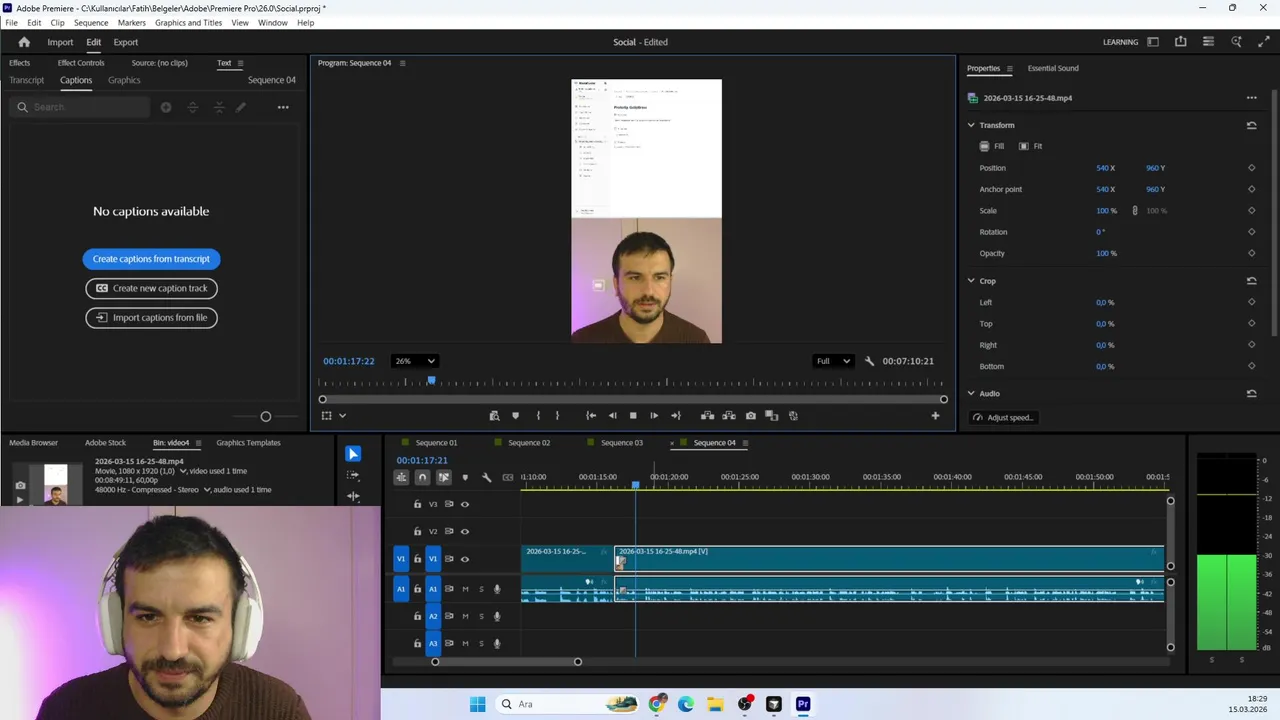The image size is (1280, 720).
Task: Open Program monitor settings wrench
Action: [869, 361]
